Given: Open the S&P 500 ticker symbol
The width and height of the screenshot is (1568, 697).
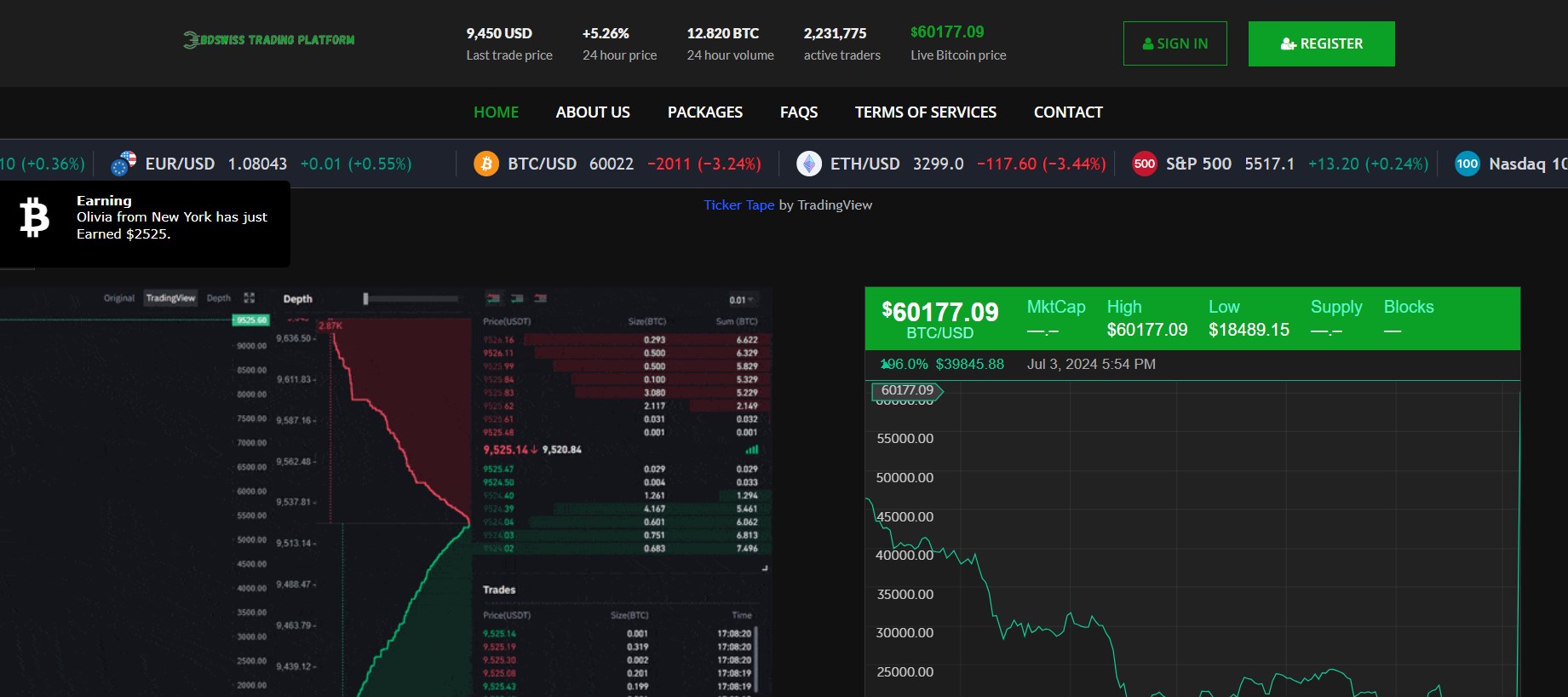Looking at the screenshot, I should pos(1198,164).
